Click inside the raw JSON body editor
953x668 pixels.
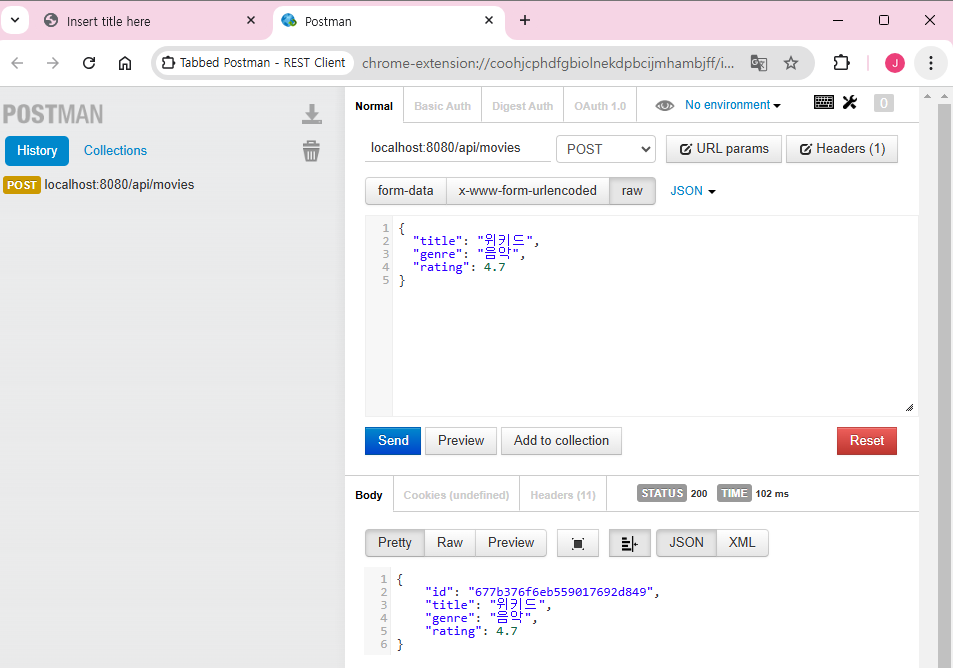point(655,316)
